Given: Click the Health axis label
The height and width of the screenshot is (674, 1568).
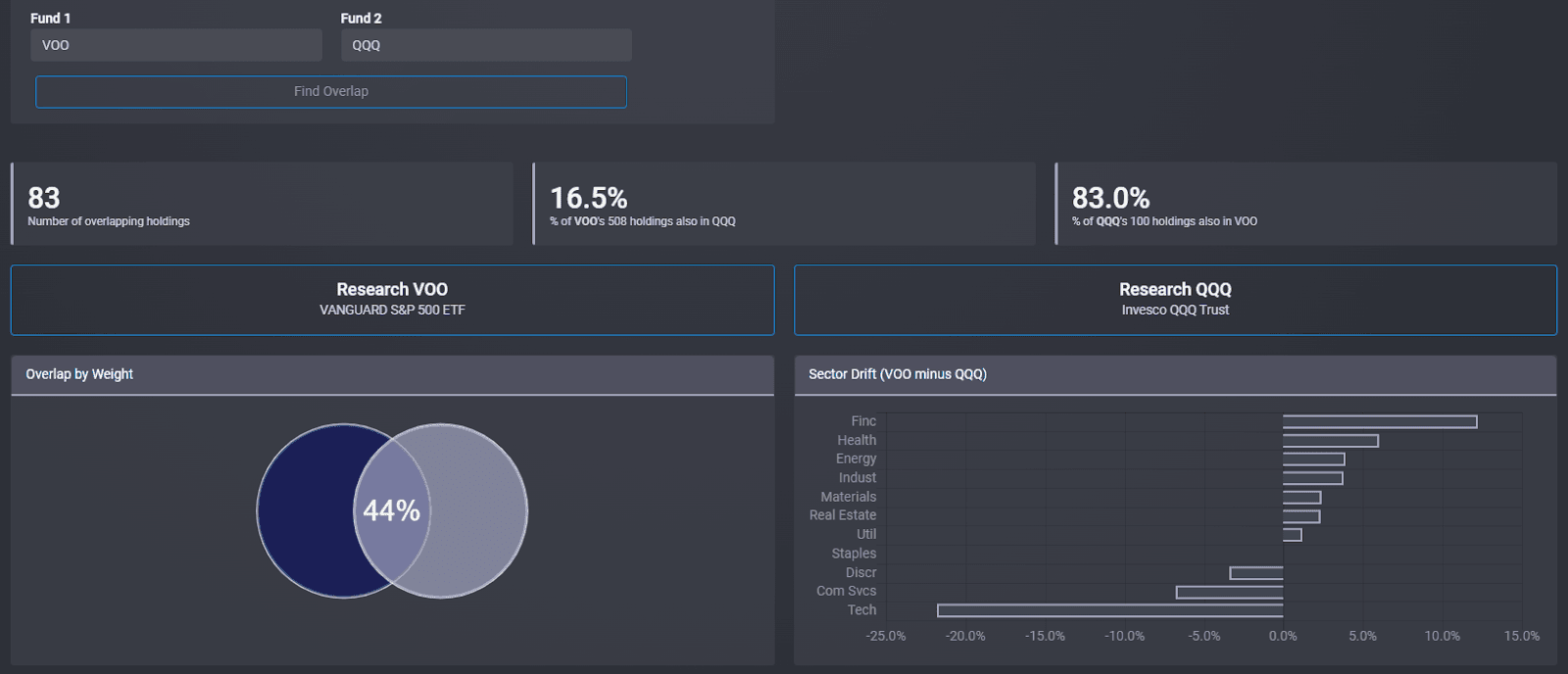Looking at the screenshot, I should 857,440.
